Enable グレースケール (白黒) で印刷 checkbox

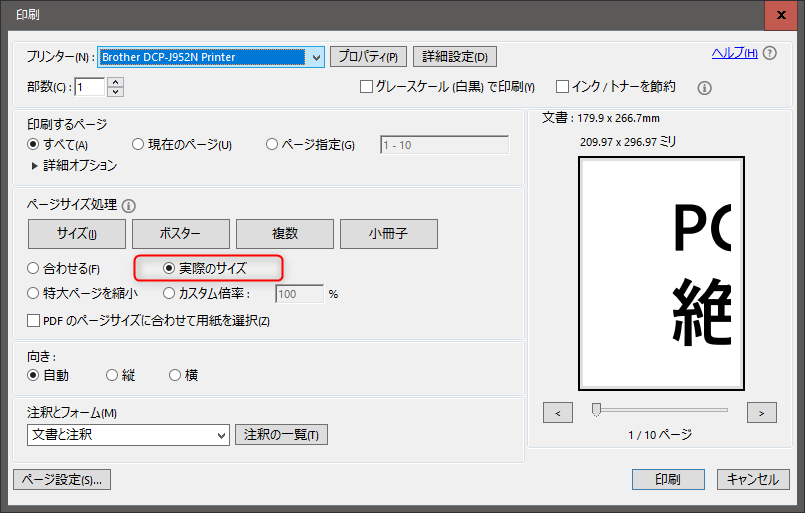366,87
